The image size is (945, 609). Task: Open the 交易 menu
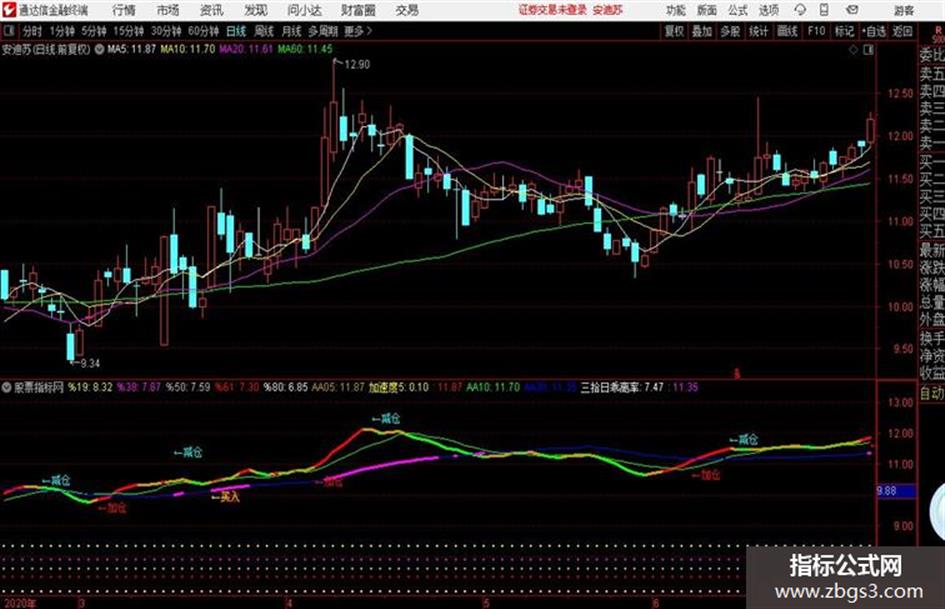407,10
